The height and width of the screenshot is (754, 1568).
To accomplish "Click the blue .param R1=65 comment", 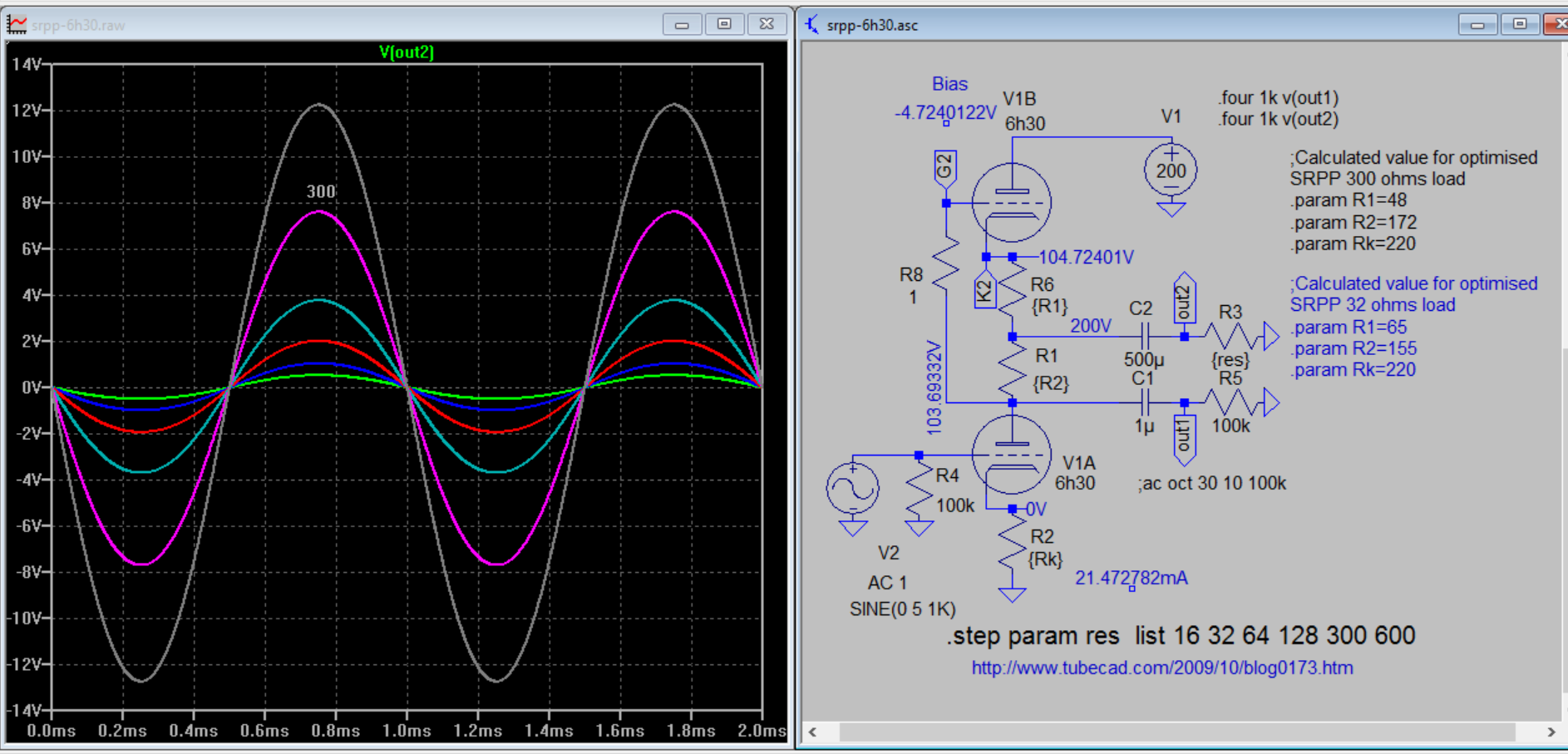I will tap(1349, 328).
